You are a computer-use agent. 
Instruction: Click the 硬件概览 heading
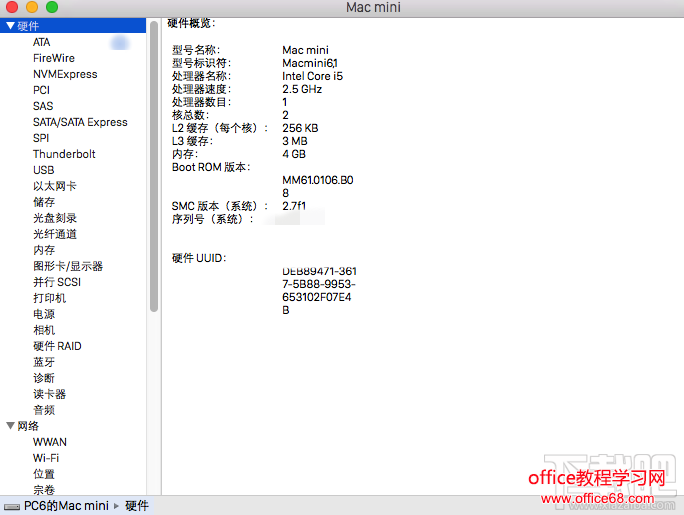[x=191, y=23]
